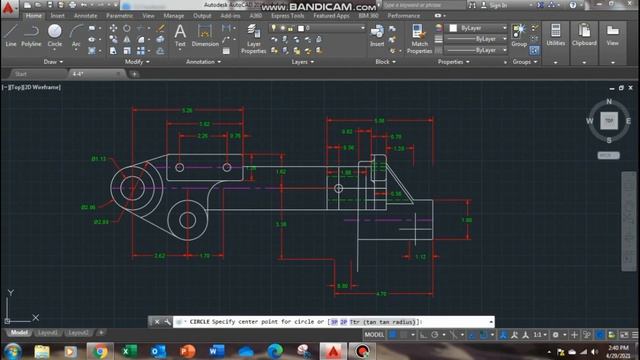The width and height of the screenshot is (640, 360).
Task: Click the Insert block tool
Action: (x=377, y=36)
